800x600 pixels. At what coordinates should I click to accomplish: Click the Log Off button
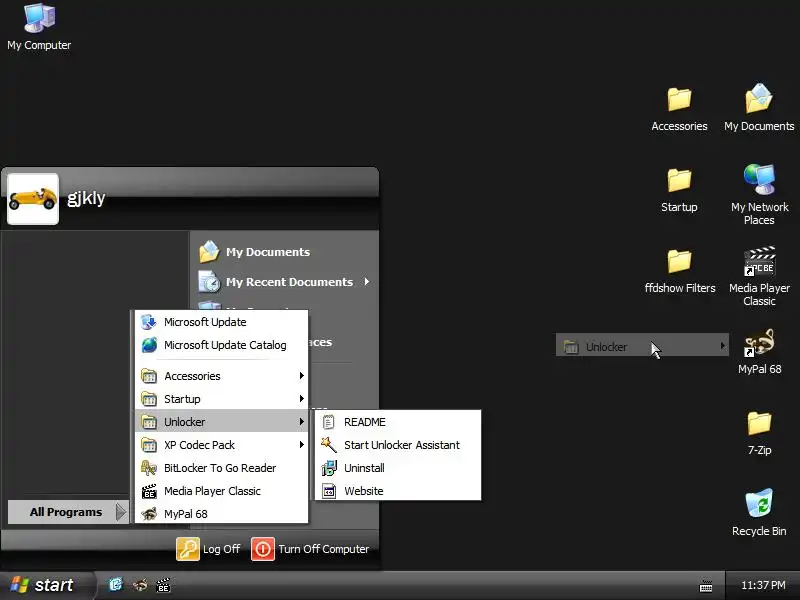point(208,549)
